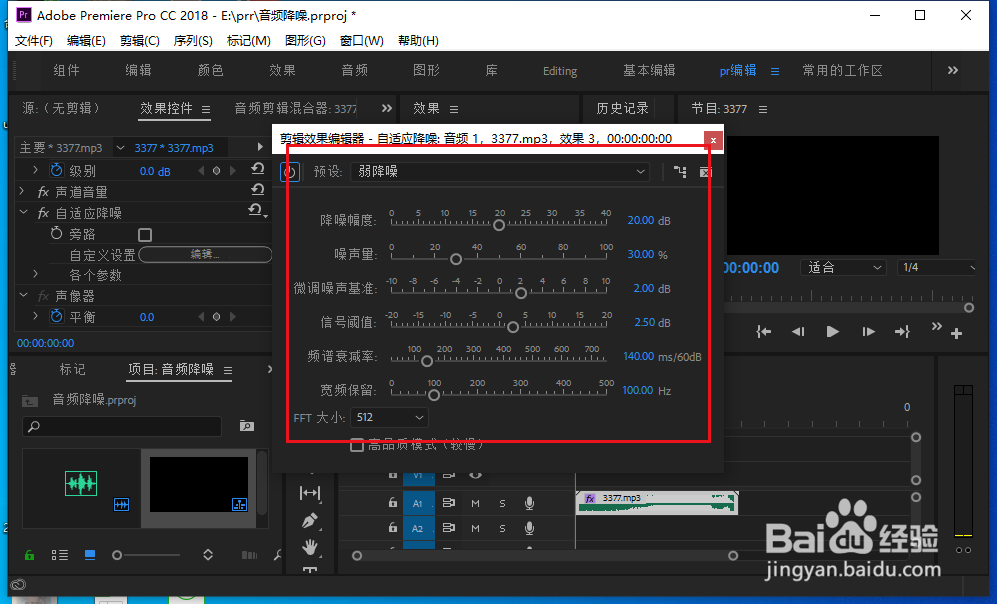
Task: Mute audio track A2
Action: pyautogui.click(x=475, y=528)
